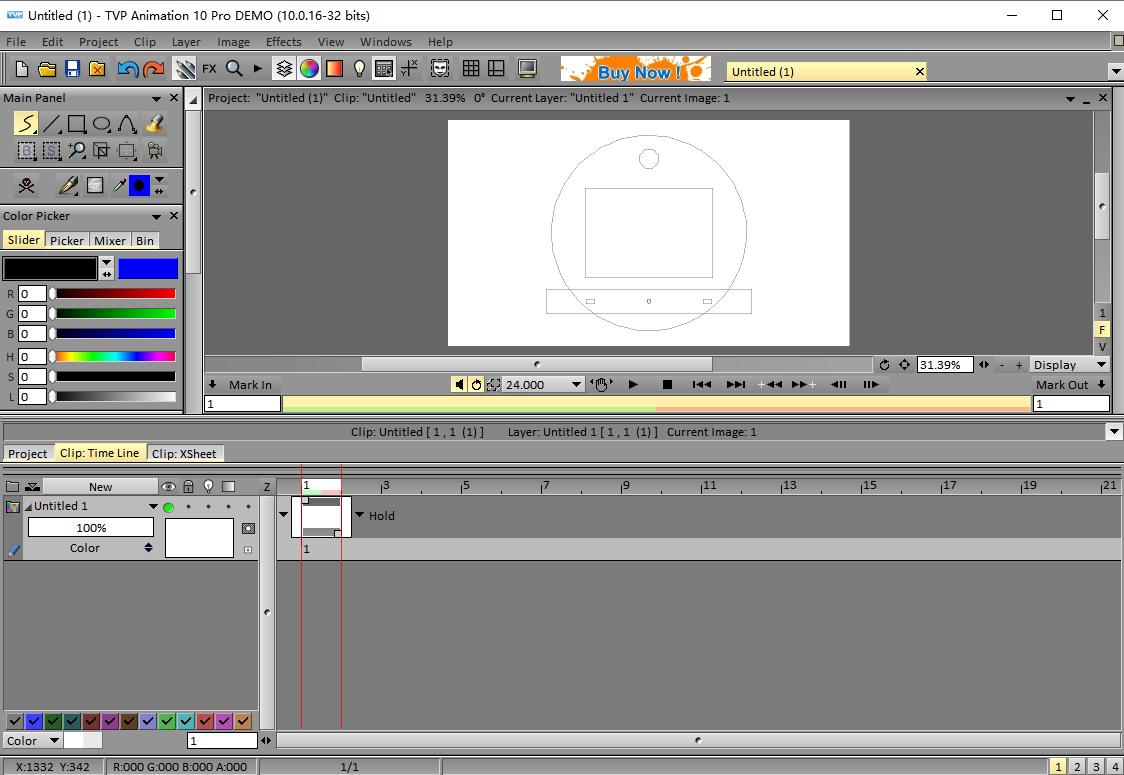Click the zoom 31.39% input field
Image resolution: width=1124 pixels, height=775 pixels.
(945, 365)
